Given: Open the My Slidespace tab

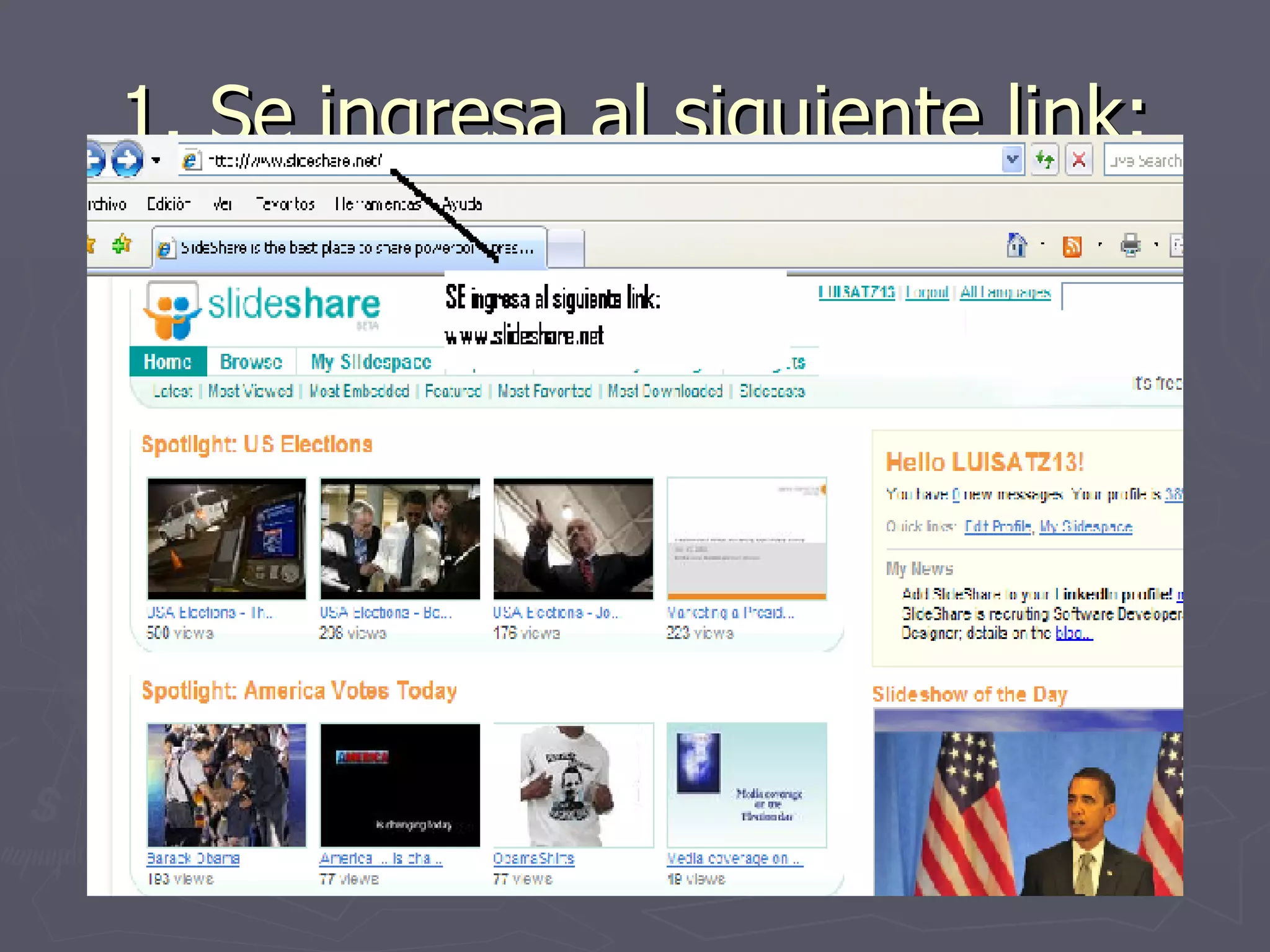Looking at the screenshot, I should coord(371,361).
